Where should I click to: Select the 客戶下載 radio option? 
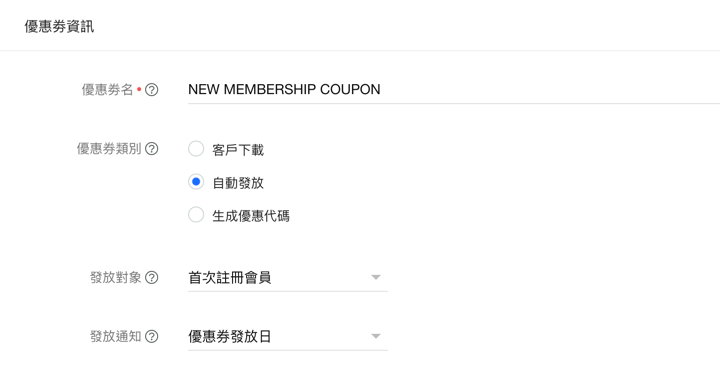click(196, 149)
